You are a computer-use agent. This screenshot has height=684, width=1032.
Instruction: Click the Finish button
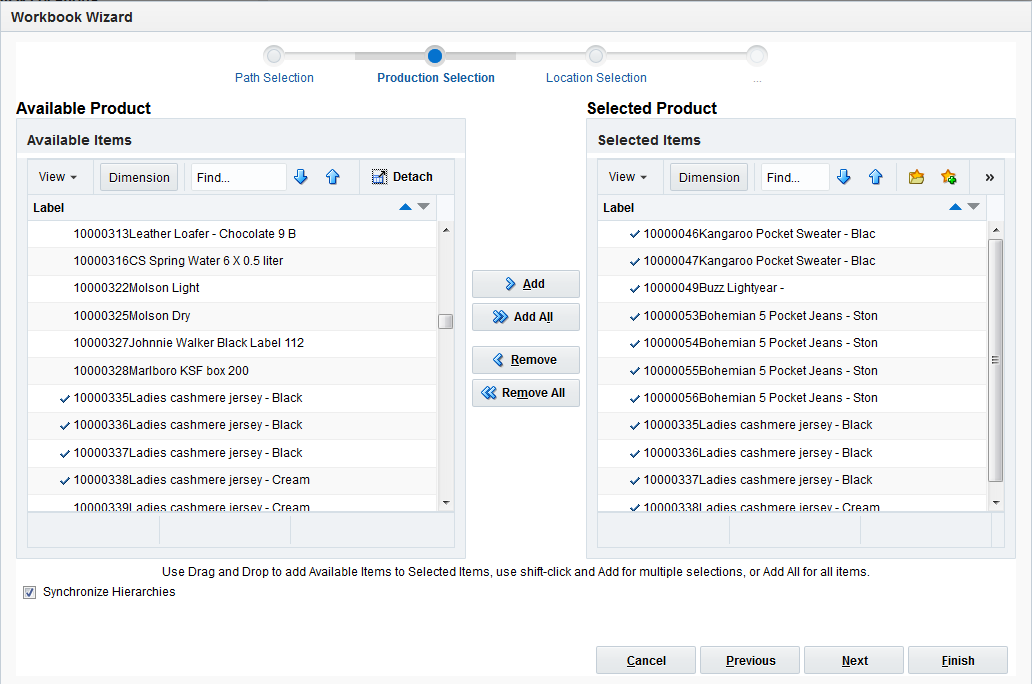958,660
